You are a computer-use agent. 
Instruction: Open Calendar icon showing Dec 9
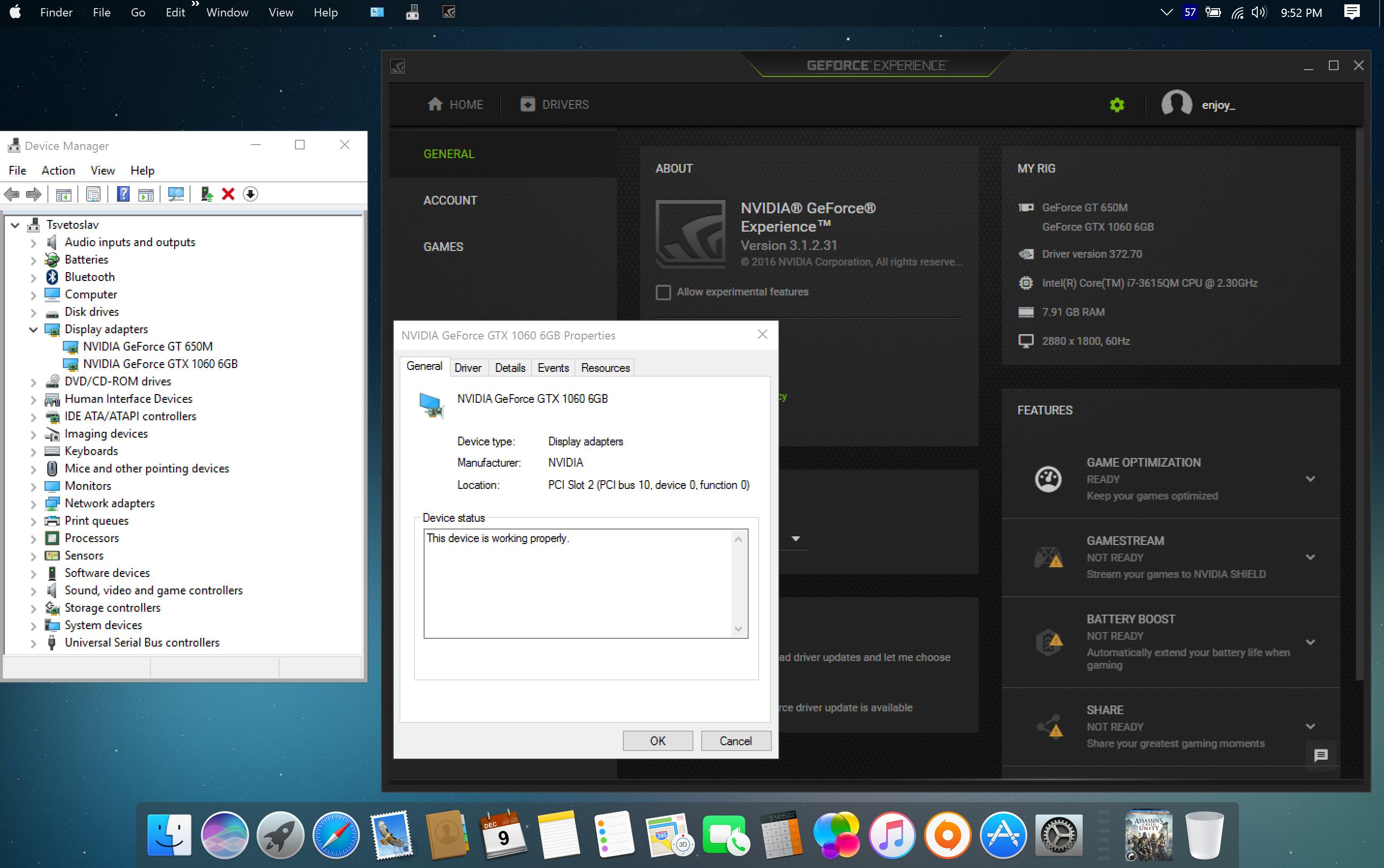[x=503, y=835]
